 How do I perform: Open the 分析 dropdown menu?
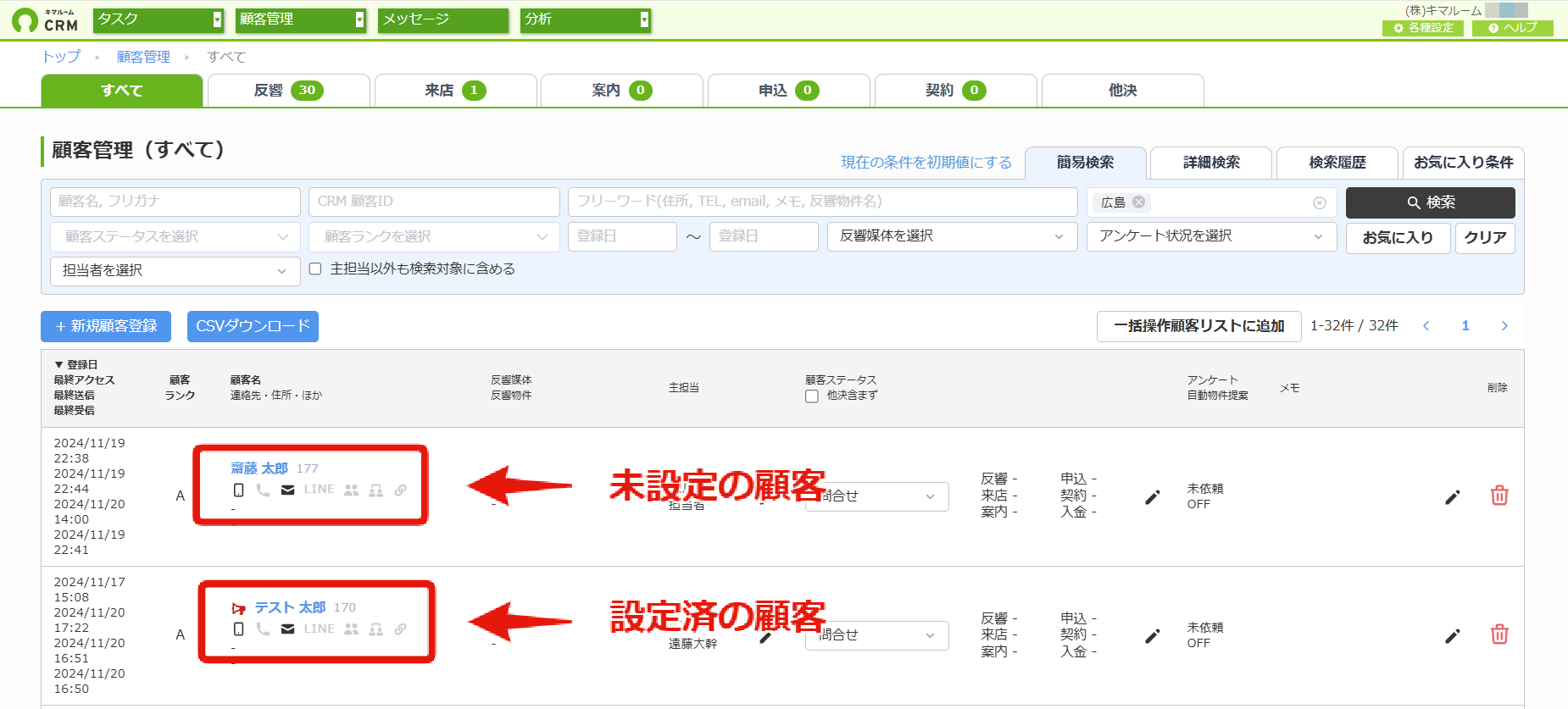(586, 19)
